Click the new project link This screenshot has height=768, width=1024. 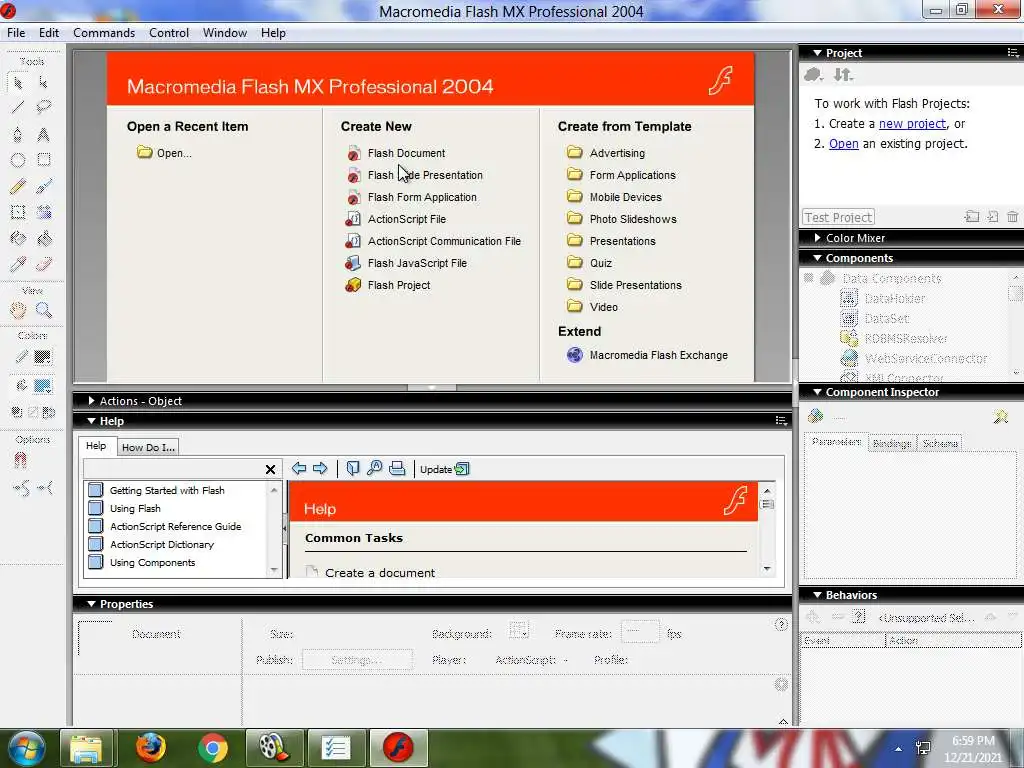click(x=912, y=123)
